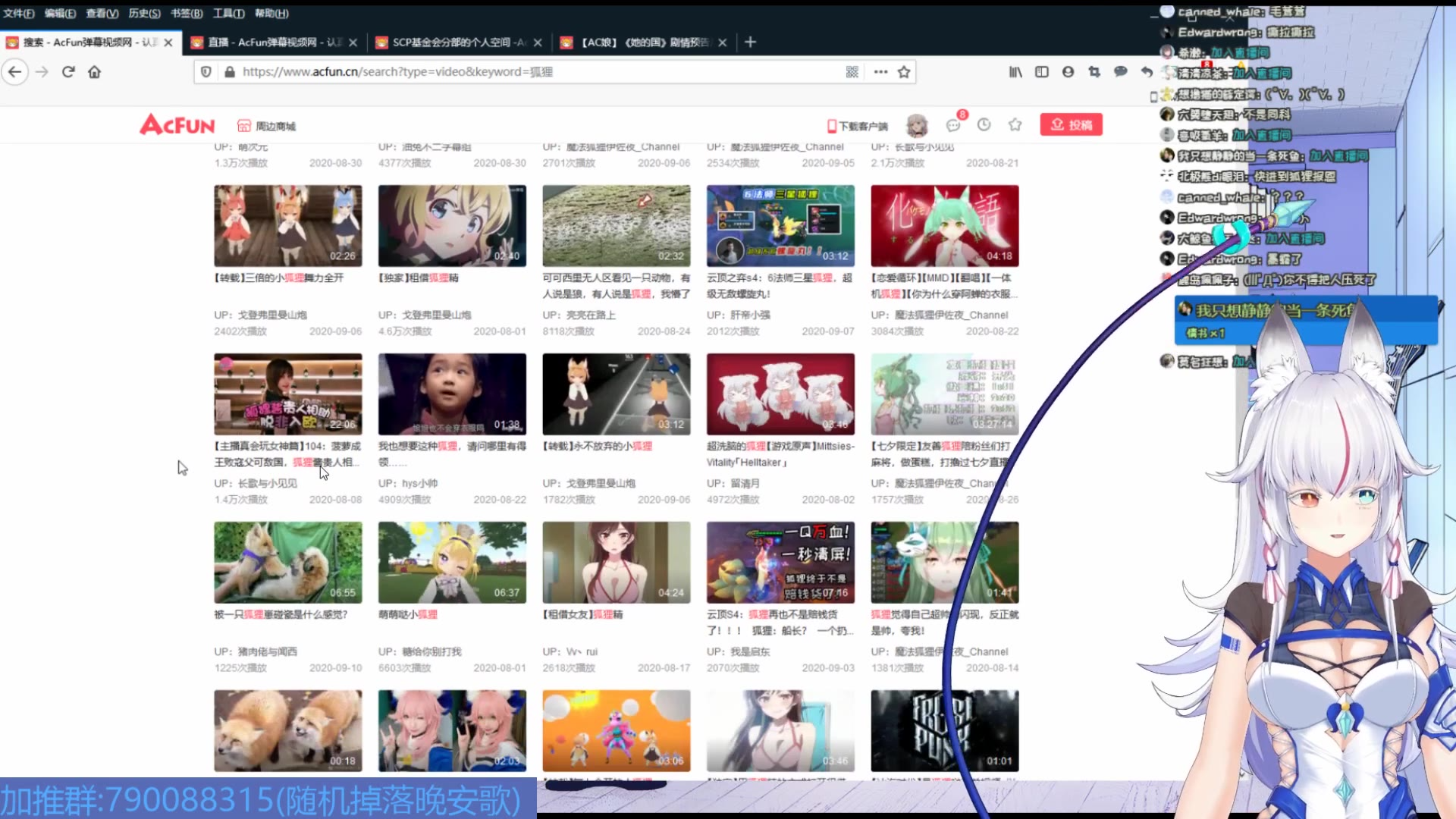Image resolution: width=1456 pixels, height=819 pixels.
Task: Open video title 【转载】永不放弃的小狐狸
Action: point(598,447)
